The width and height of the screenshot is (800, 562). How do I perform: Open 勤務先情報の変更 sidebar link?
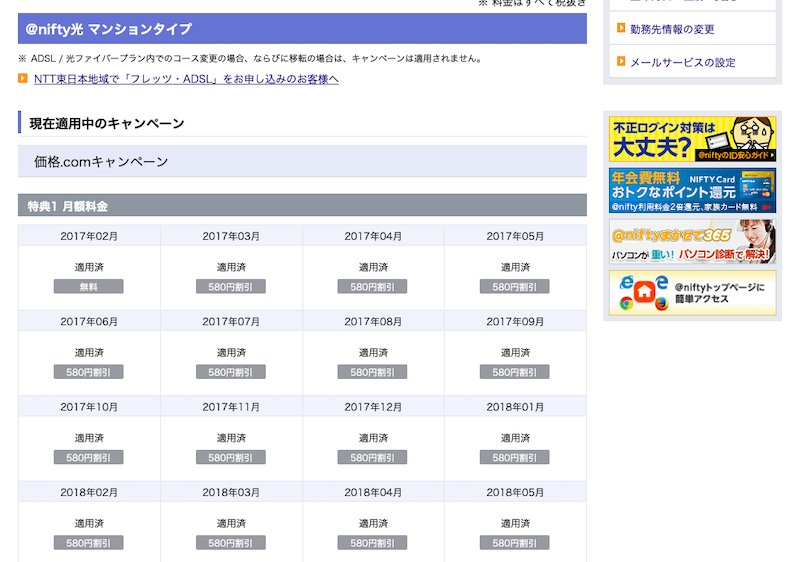[672, 30]
